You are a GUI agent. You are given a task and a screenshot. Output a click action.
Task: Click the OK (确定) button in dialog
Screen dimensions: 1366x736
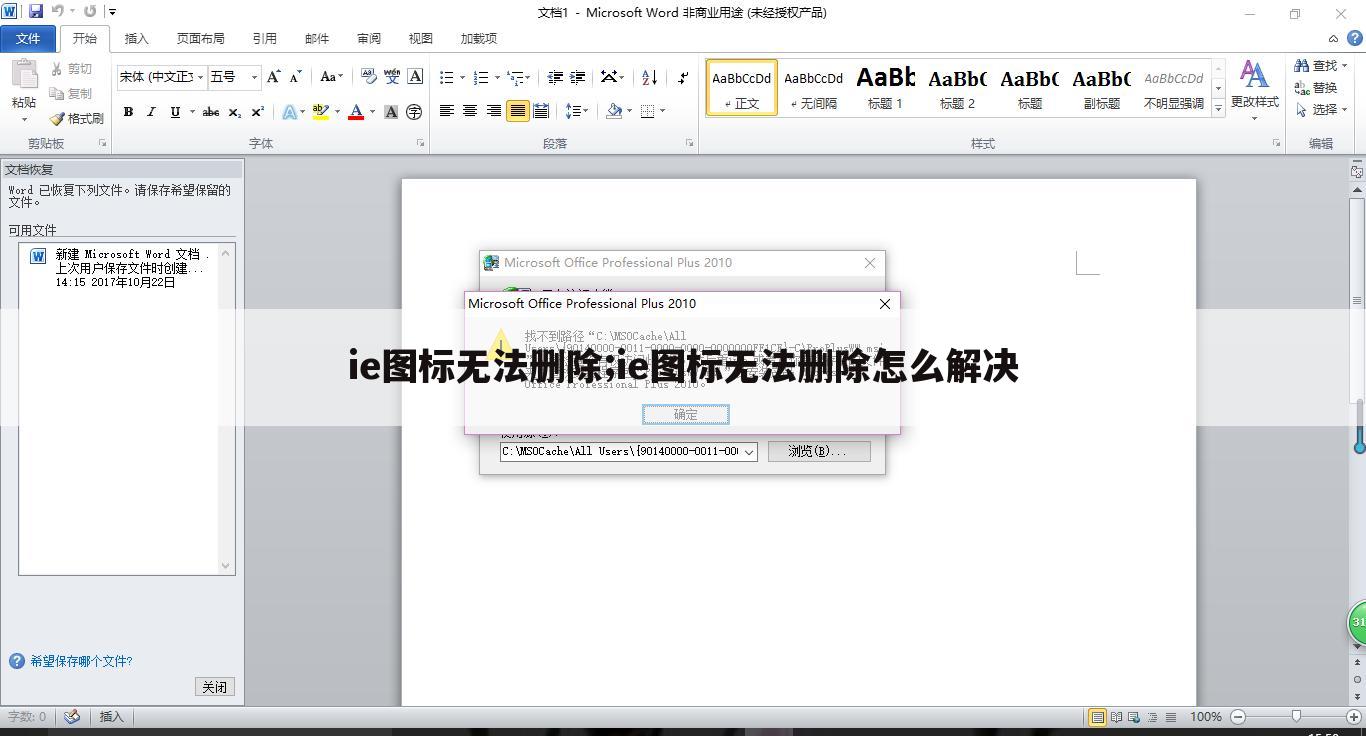point(686,414)
